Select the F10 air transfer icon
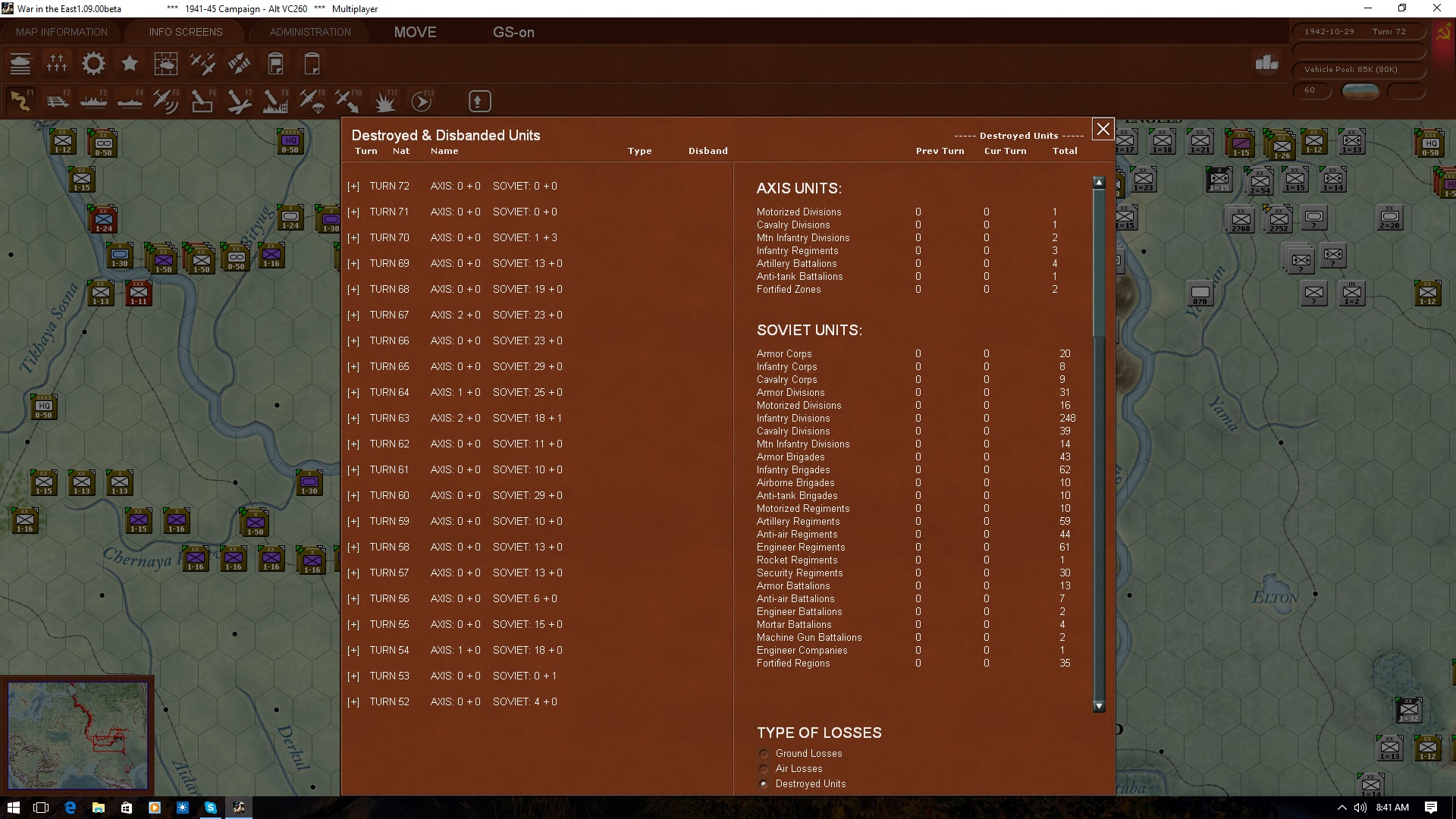This screenshot has height=819, width=1456. coord(348,101)
